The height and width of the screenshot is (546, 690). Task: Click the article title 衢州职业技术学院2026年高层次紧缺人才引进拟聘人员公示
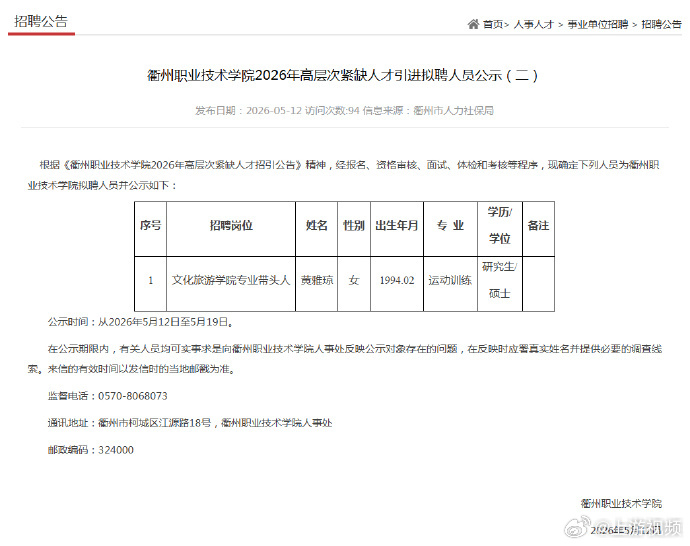coord(342,76)
